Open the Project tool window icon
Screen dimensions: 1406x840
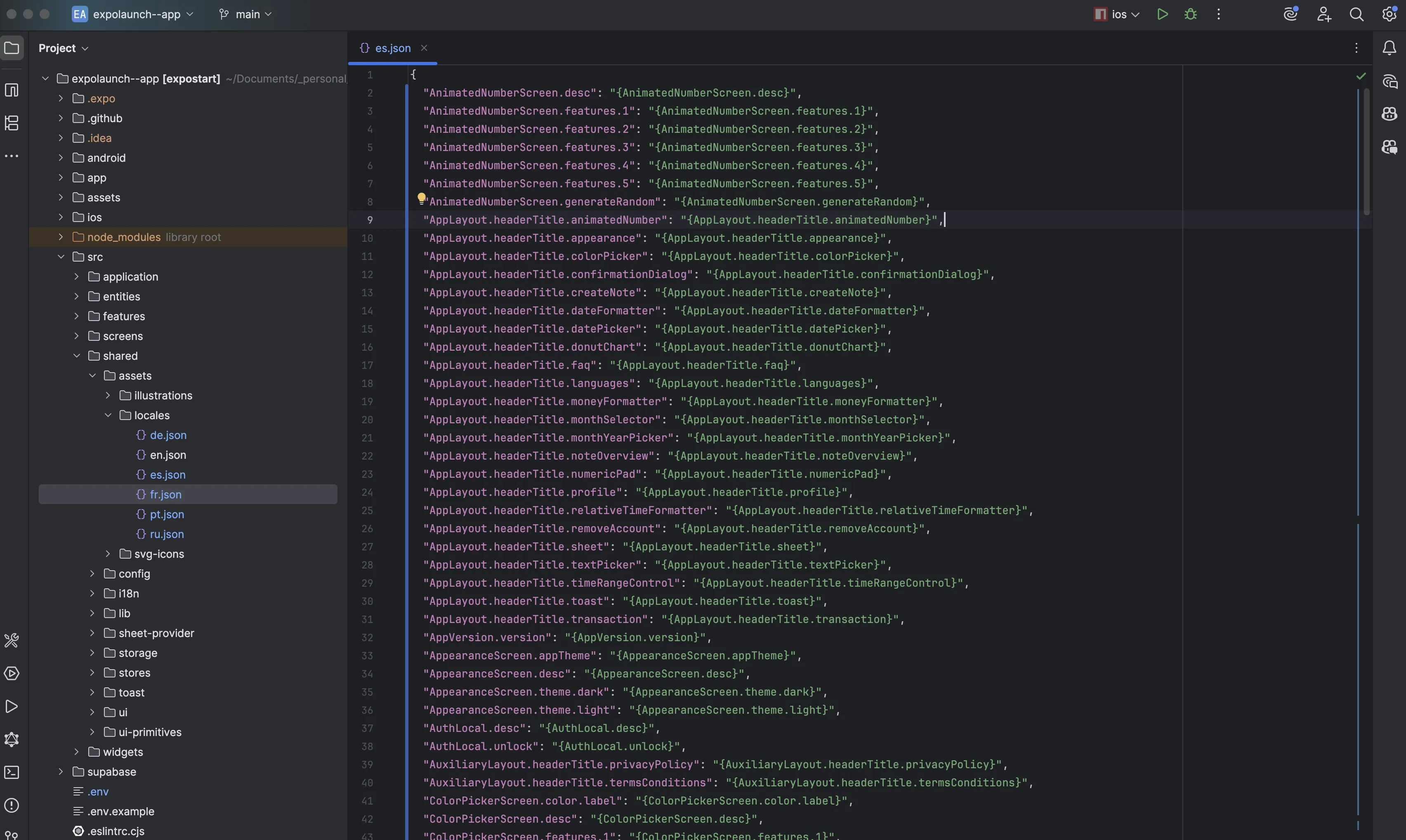click(x=12, y=48)
